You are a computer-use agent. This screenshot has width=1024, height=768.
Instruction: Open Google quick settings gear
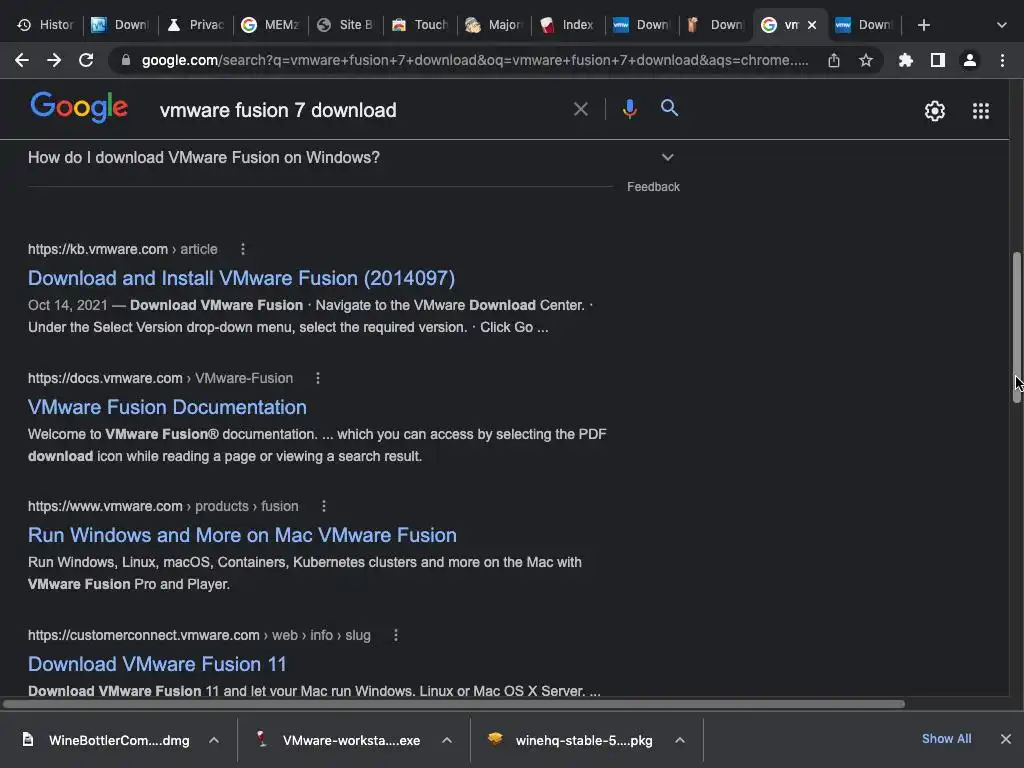pyautogui.click(x=935, y=110)
